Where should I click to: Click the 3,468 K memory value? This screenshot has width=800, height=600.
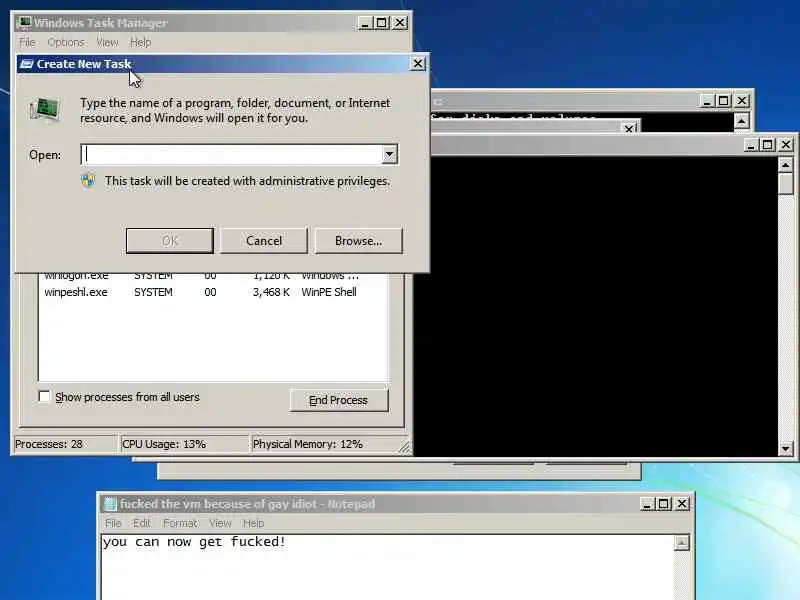(271, 292)
